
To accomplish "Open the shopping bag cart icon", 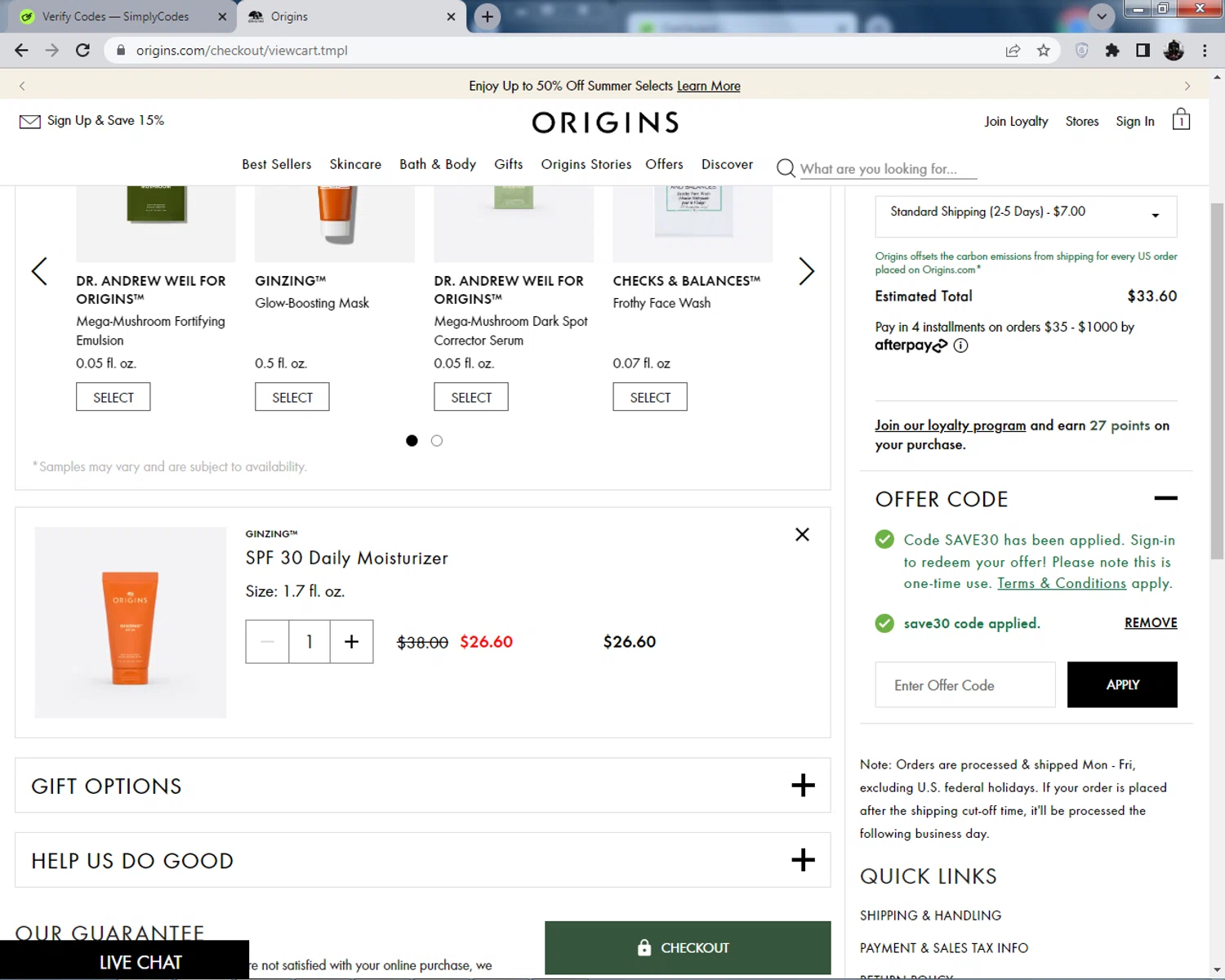I will coord(1181,120).
